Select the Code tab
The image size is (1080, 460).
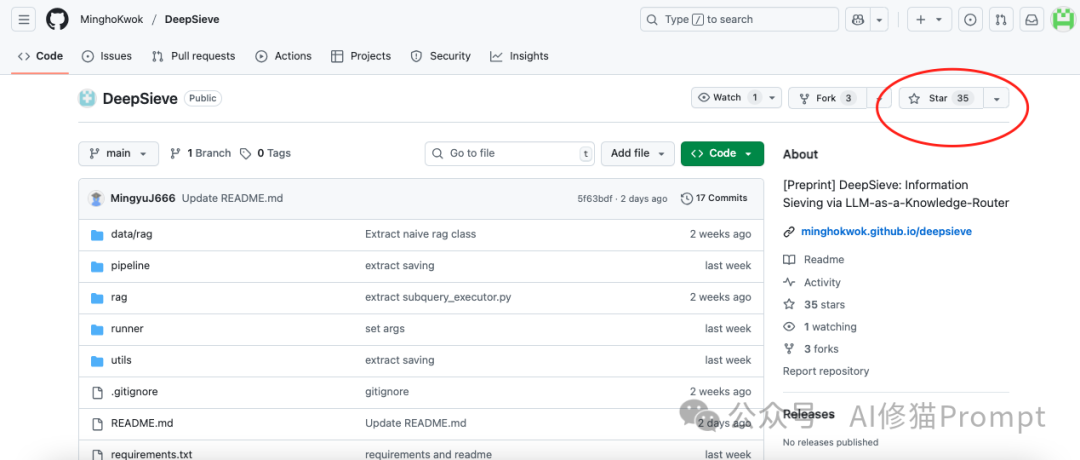click(x=41, y=56)
